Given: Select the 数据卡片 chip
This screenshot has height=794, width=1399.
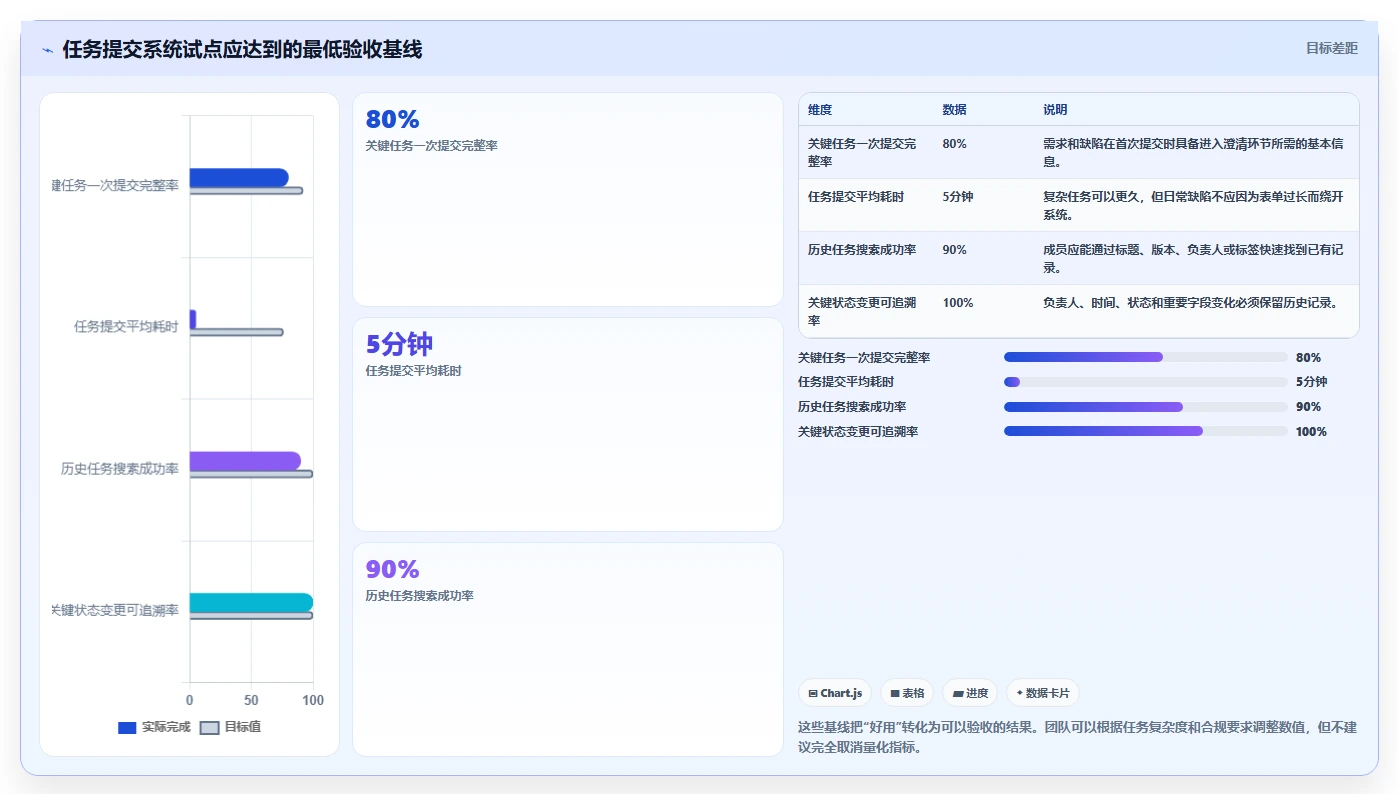Looking at the screenshot, I should tap(1042, 693).
